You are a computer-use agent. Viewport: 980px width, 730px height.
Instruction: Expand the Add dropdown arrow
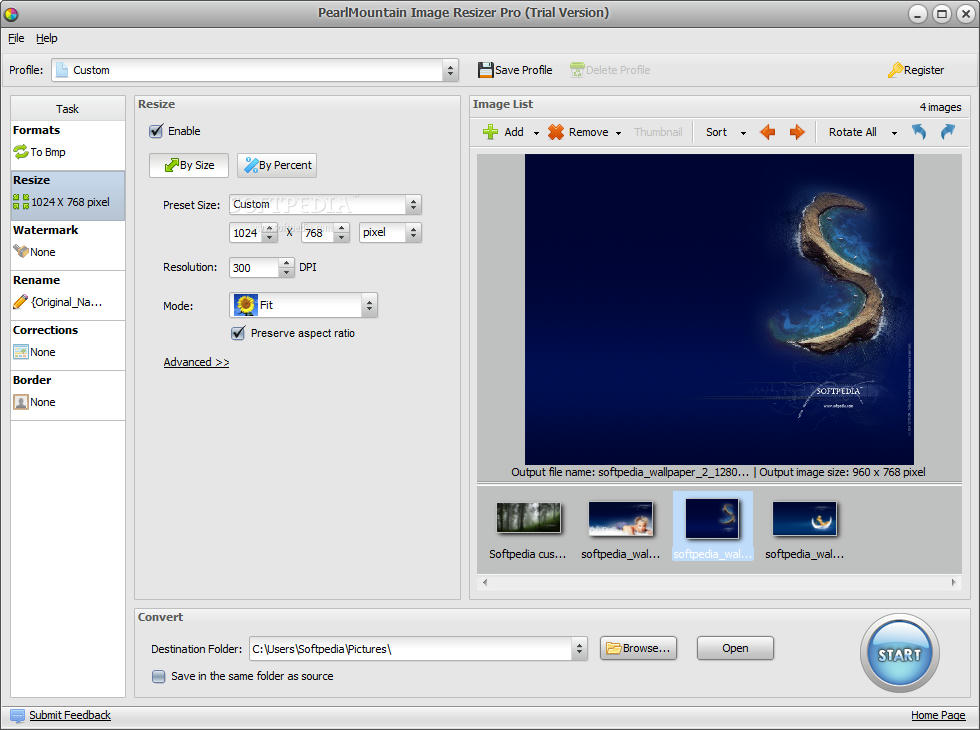(x=536, y=132)
